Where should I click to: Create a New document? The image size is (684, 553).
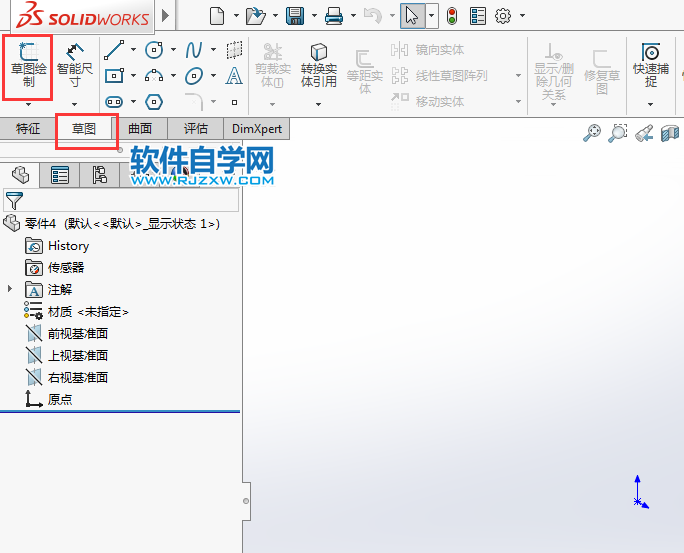[217, 16]
